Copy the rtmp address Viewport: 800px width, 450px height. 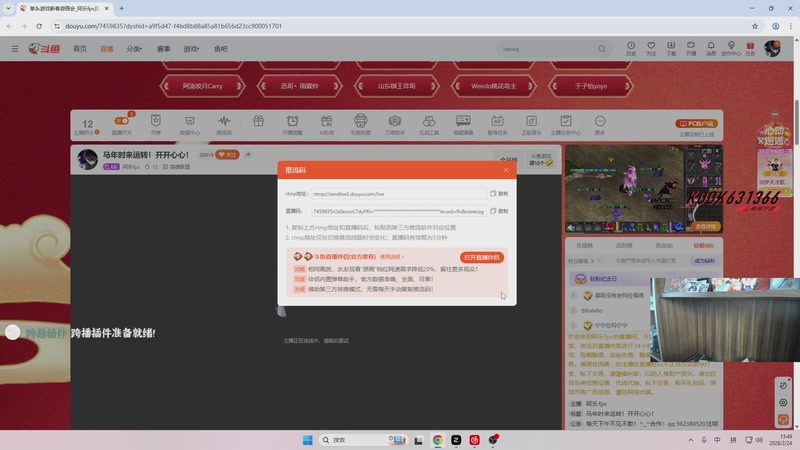499,194
